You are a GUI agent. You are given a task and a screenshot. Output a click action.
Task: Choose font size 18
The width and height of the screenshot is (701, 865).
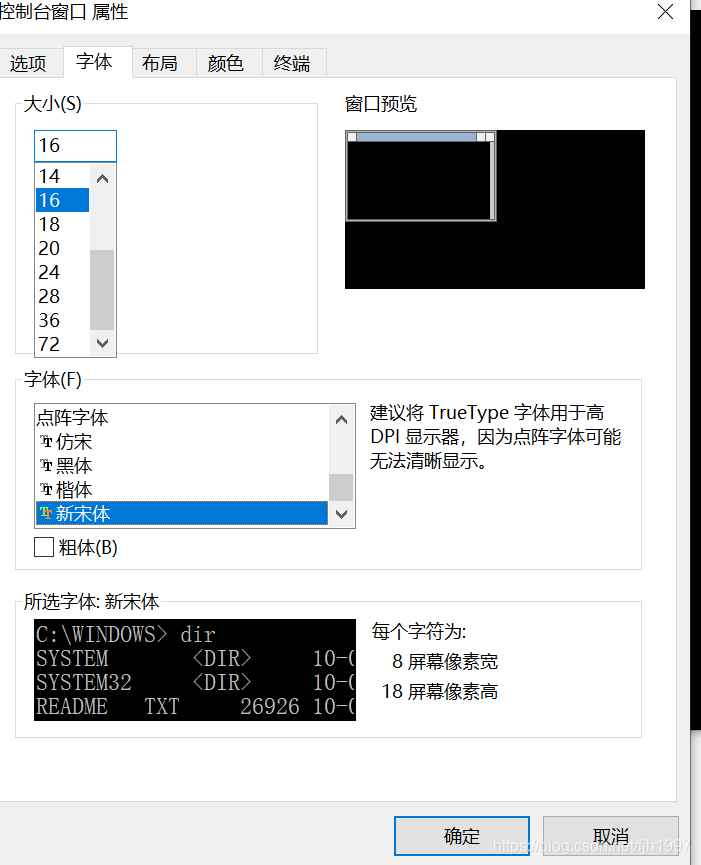(62, 224)
